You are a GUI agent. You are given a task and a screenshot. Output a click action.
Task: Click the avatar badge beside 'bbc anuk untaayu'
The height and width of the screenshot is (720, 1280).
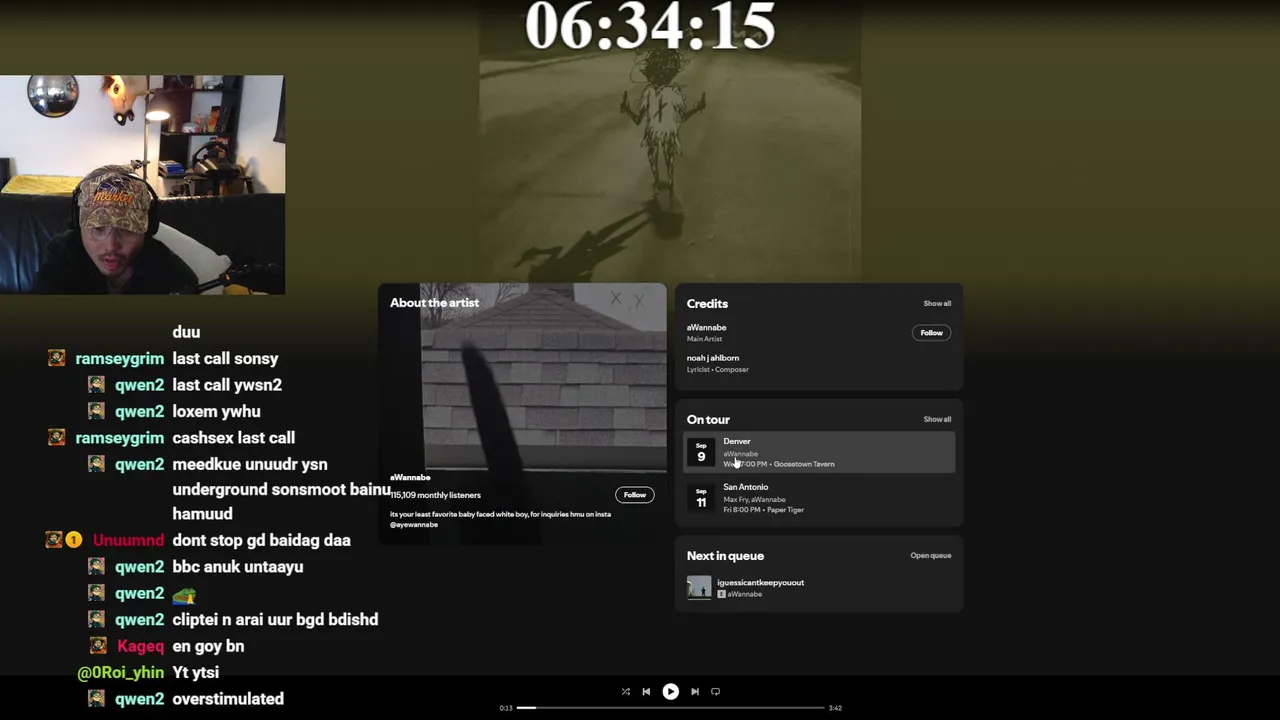pos(96,566)
